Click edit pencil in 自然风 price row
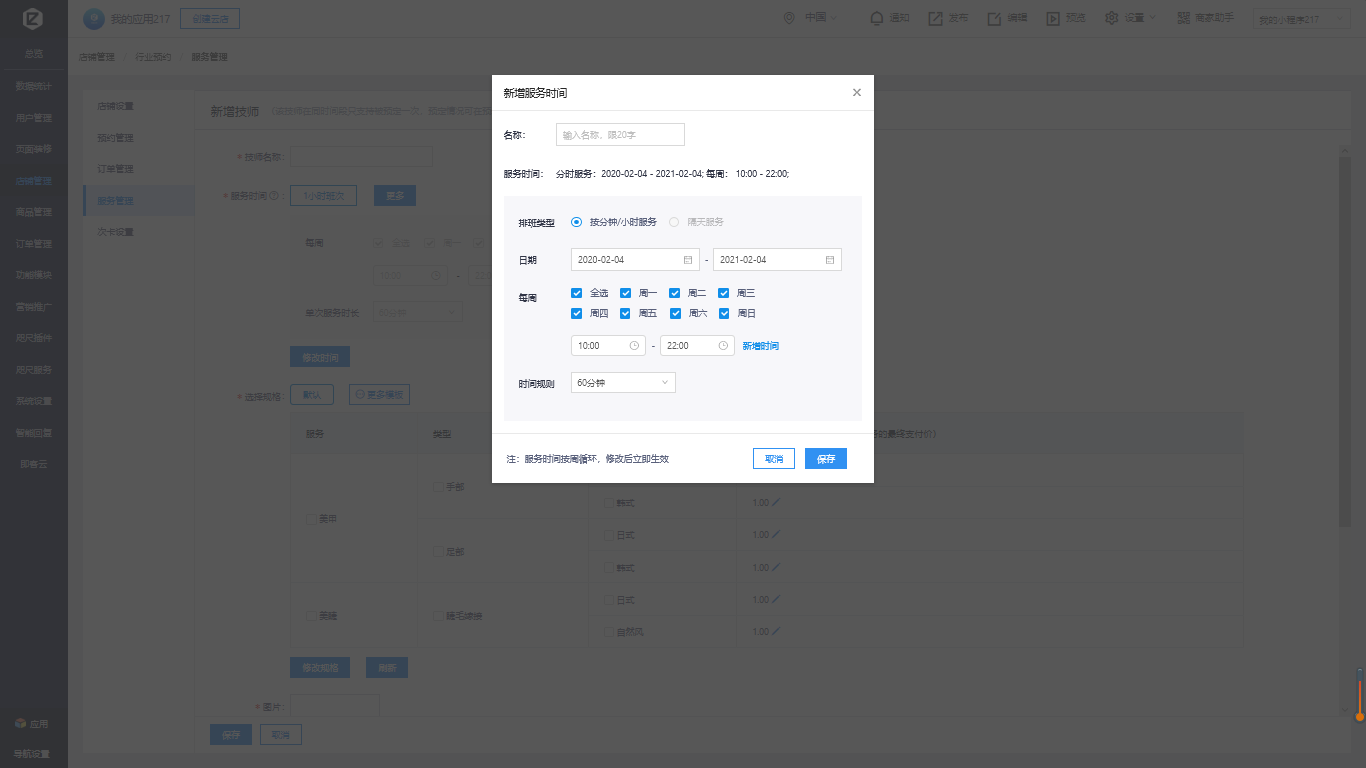 pos(776,632)
